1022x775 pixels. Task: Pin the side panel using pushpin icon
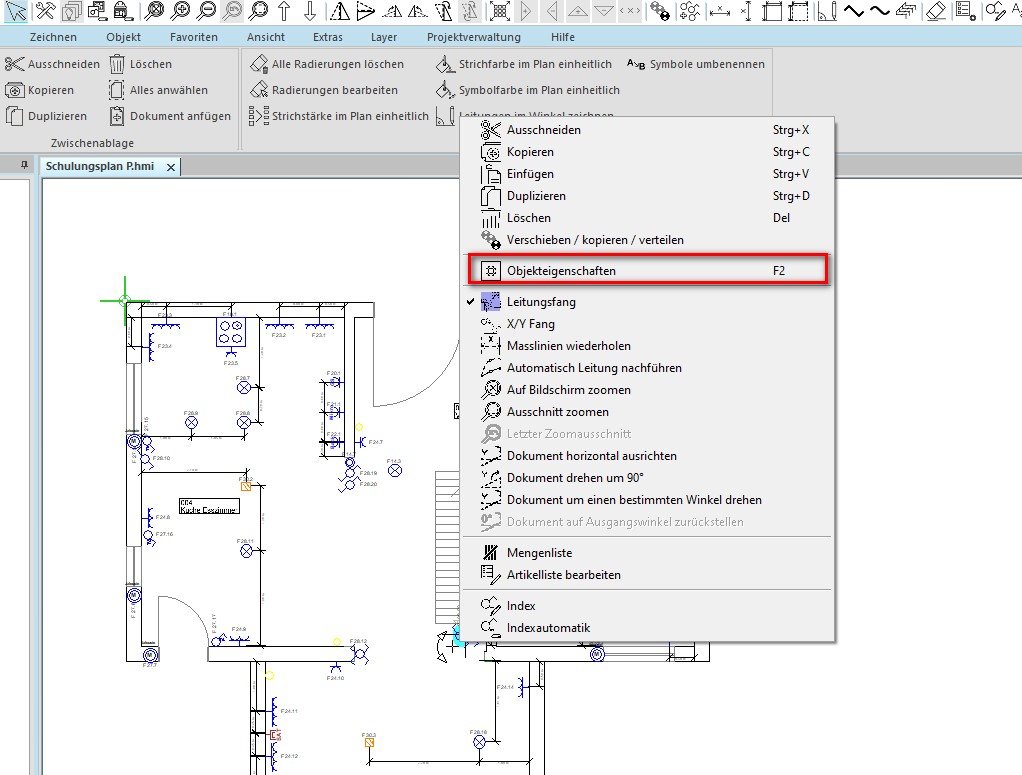point(25,165)
